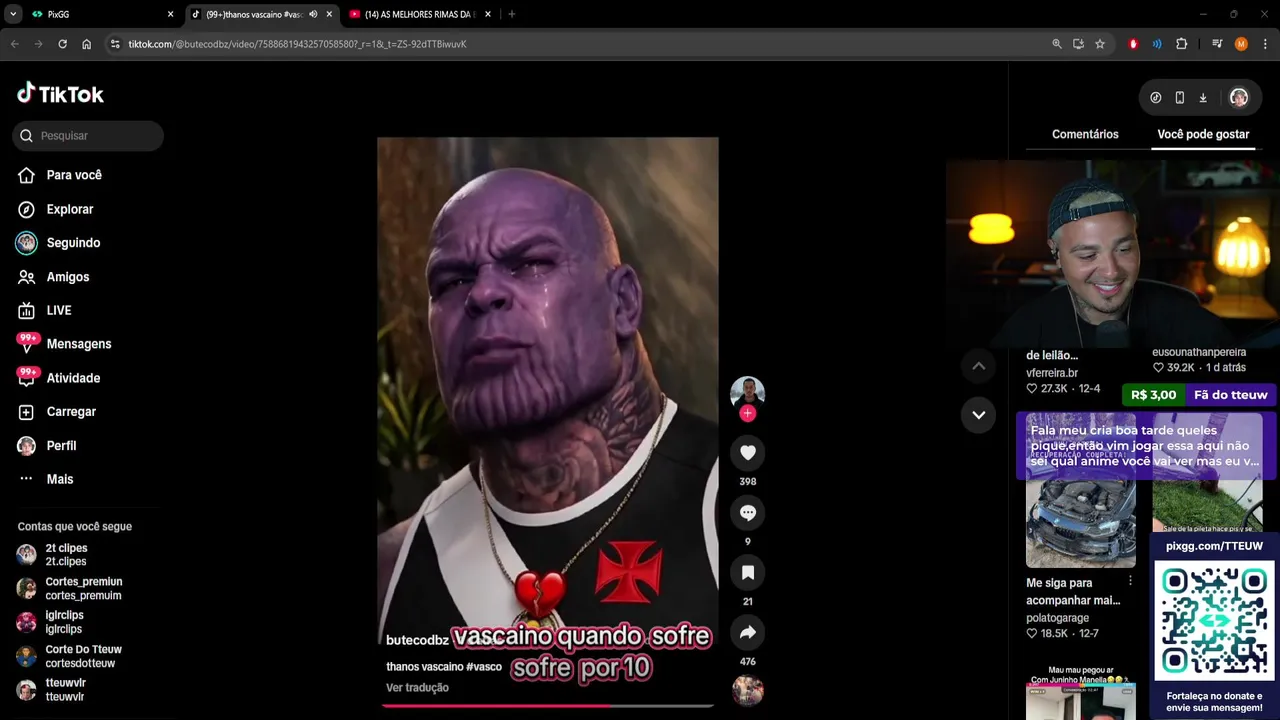The height and width of the screenshot is (720, 1280).
Task: Open Chrome three-dot menu
Action: [x=1265, y=44]
